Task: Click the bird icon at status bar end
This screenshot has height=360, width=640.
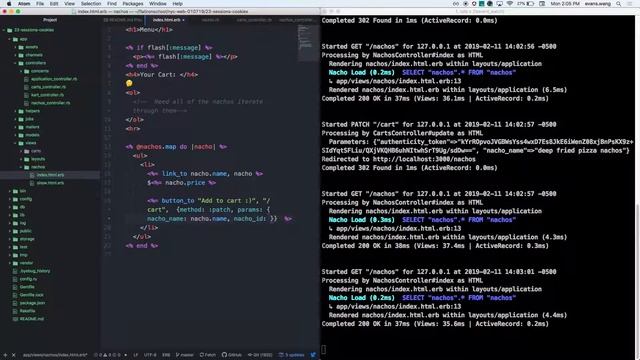Action: click(313, 355)
